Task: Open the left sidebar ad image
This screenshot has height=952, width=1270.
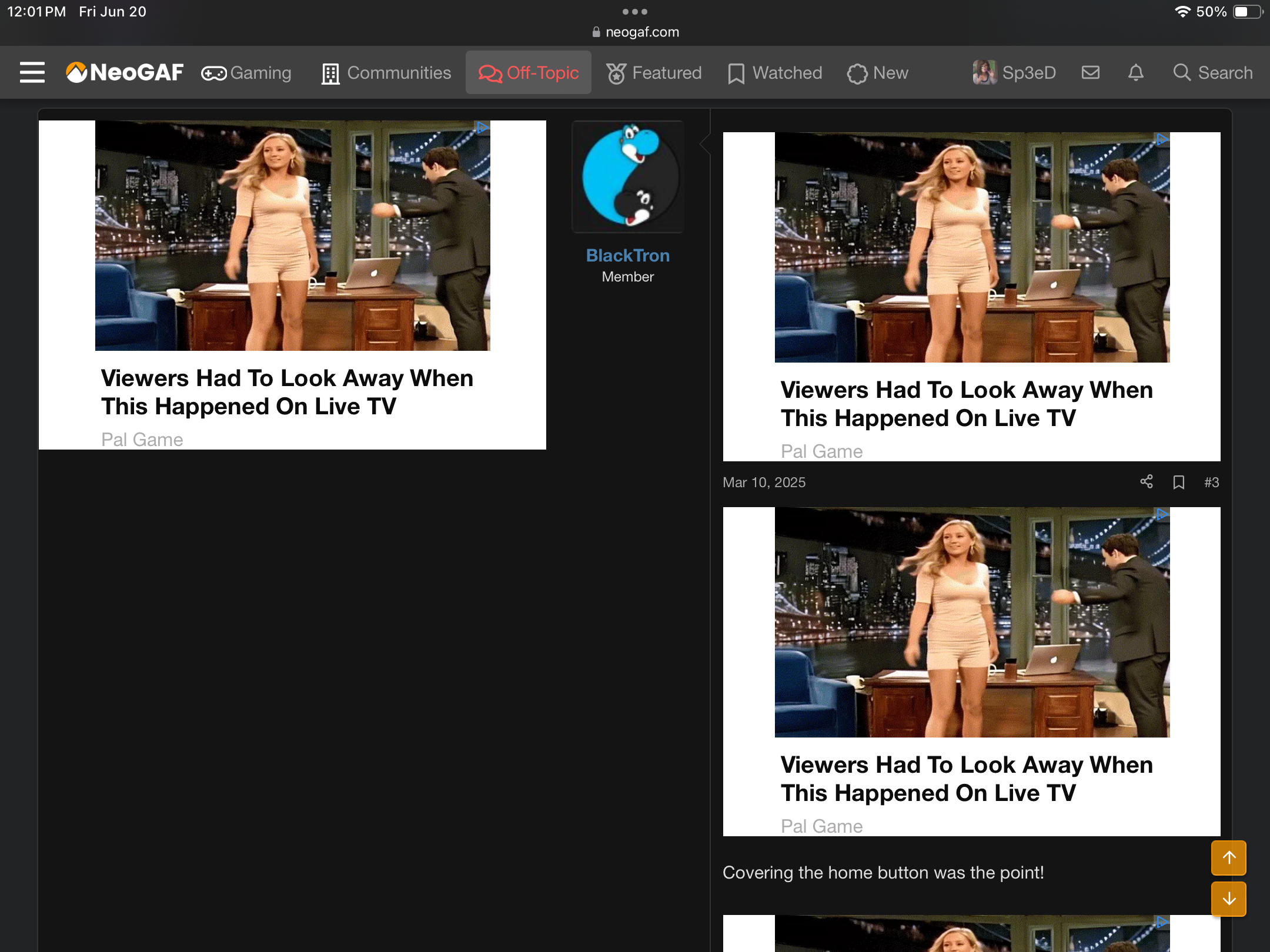Action: 292,236
